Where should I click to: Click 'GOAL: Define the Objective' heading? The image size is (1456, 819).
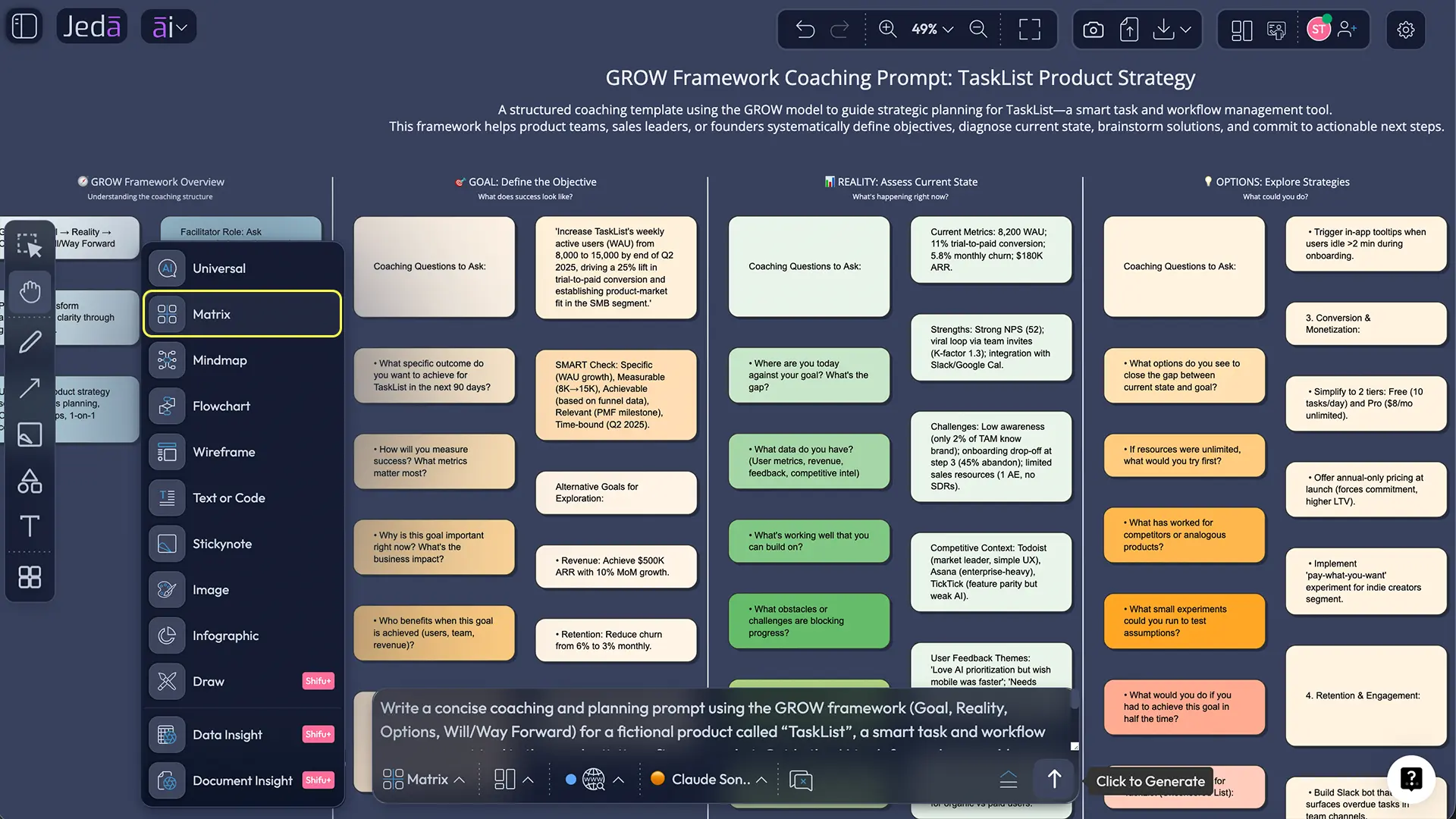point(532,182)
